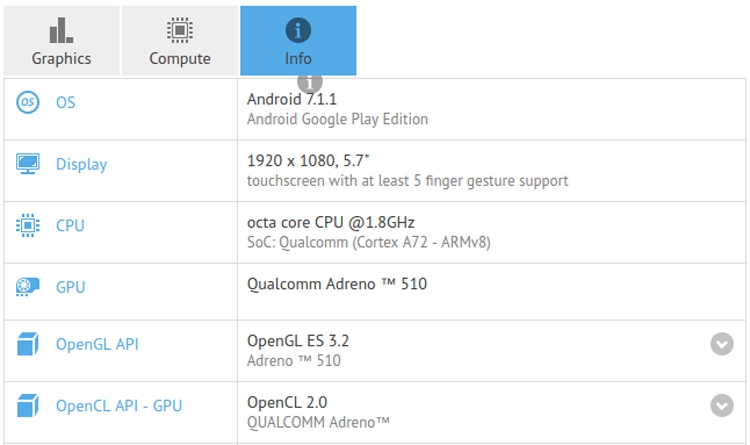Click the OS icon in first row
The width and height of the screenshot is (750, 445).
[28, 103]
